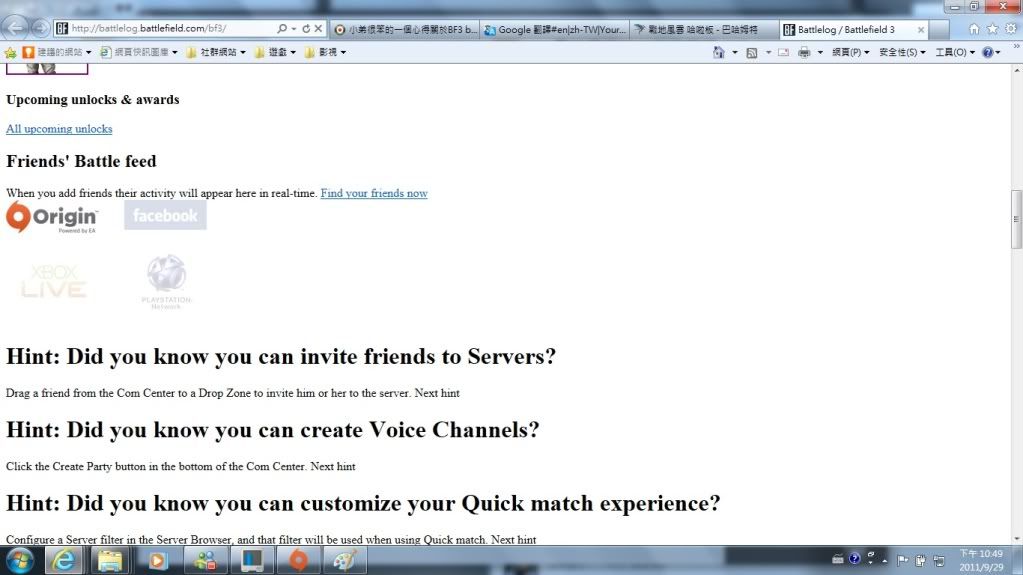The height and width of the screenshot is (575, 1023).
Task: Expand the 遊戲 favorites folder dropdown
Action: [276, 52]
